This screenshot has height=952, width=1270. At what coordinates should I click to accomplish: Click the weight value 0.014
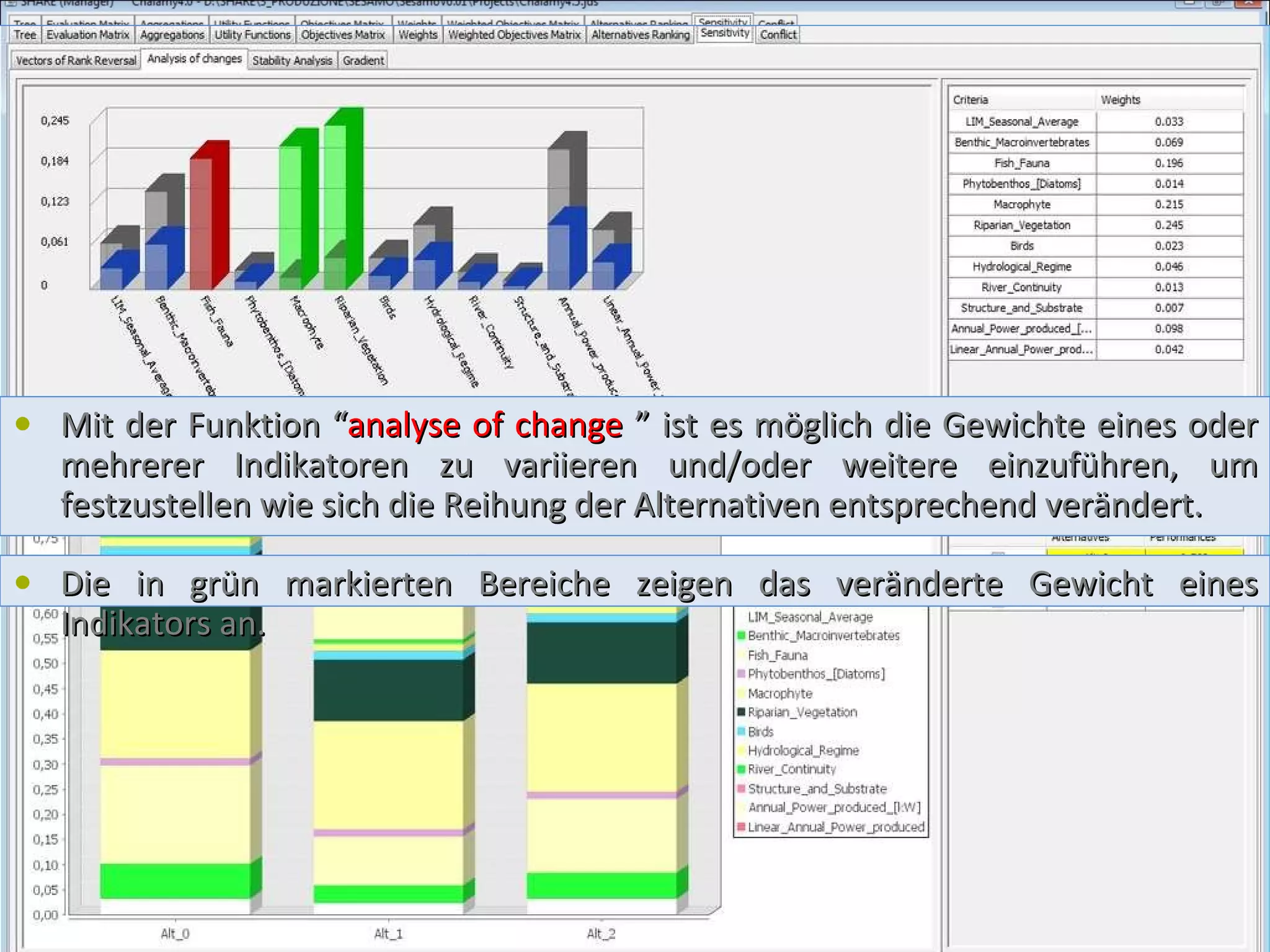[1170, 183]
